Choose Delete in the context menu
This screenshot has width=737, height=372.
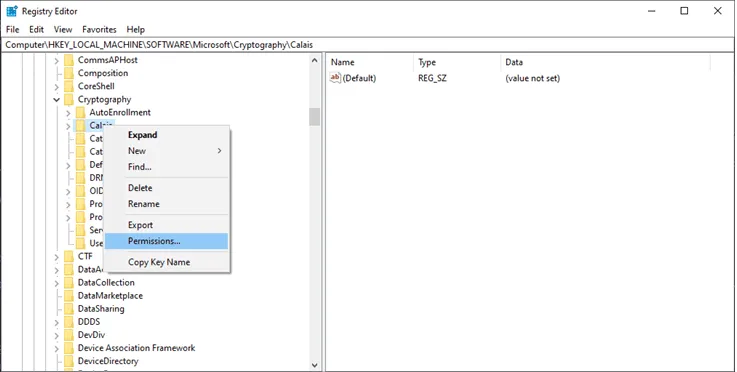(x=166, y=188)
